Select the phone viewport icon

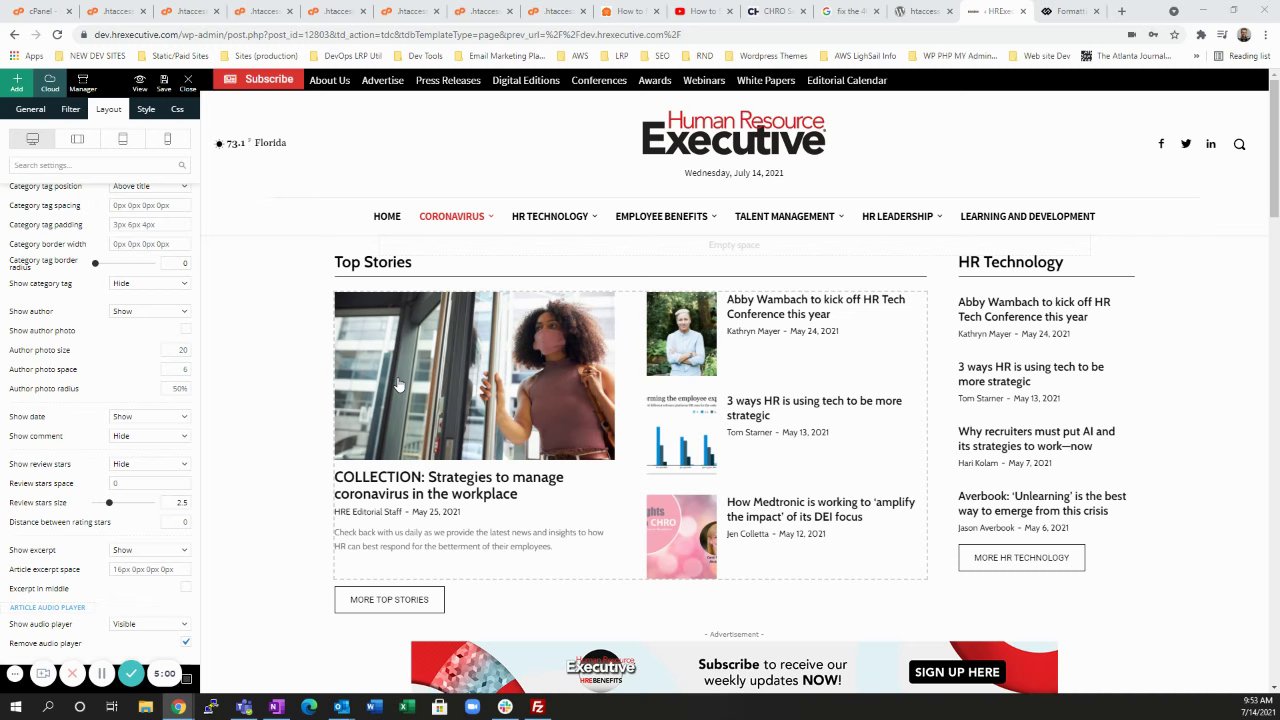coord(167,139)
